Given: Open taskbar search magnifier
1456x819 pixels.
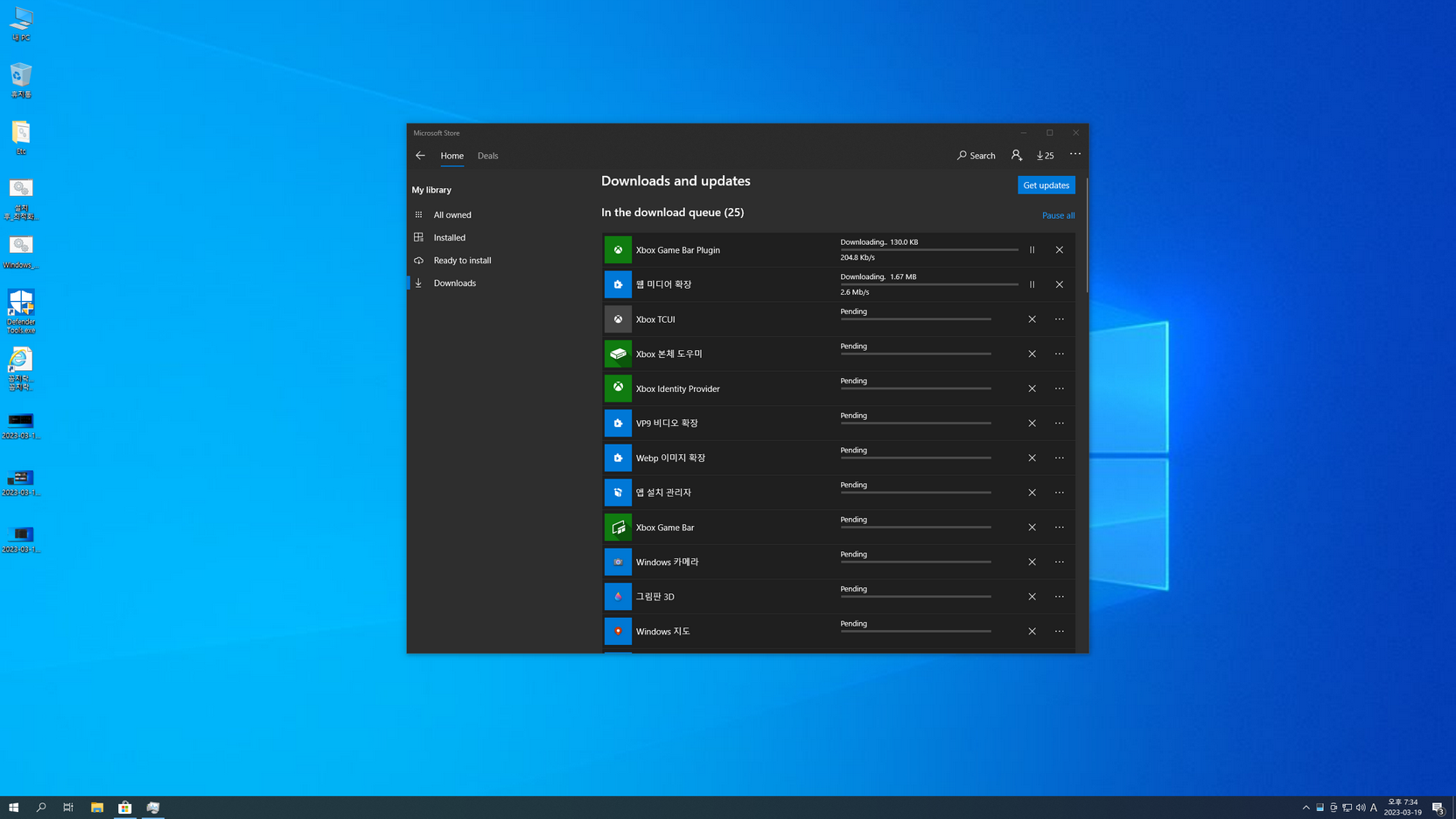Looking at the screenshot, I should tap(41, 808).
